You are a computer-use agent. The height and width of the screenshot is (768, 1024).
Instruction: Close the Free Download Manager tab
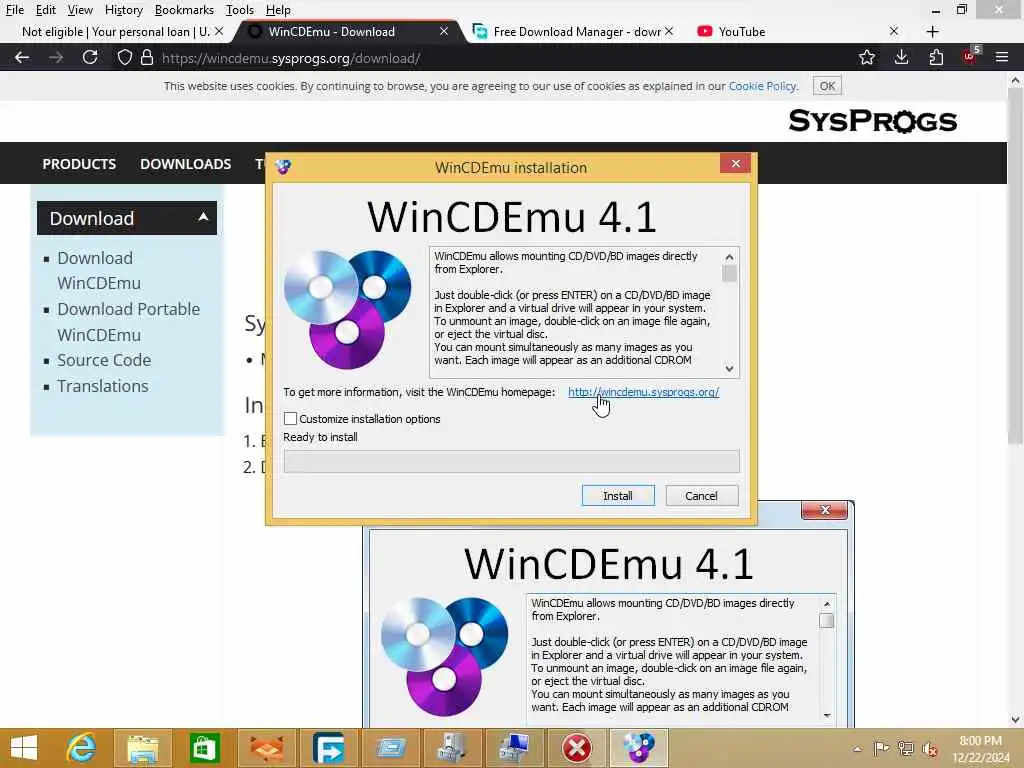pos(669,31)
